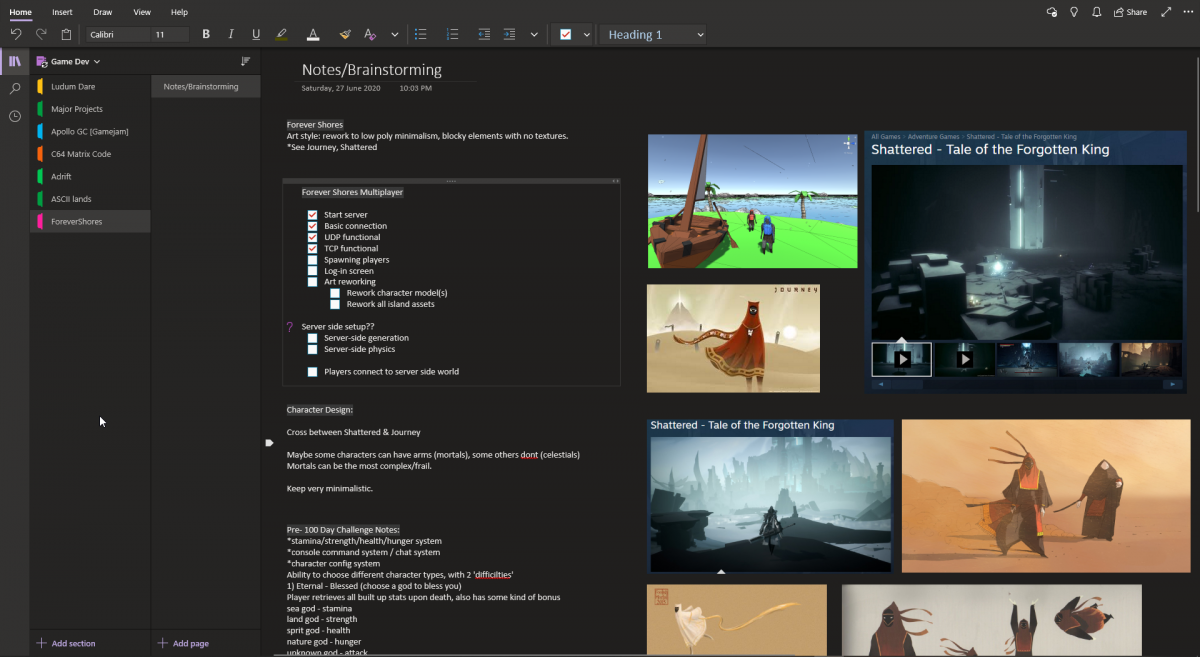Tick the "Server-side physics" checkbox

point(313,349)
